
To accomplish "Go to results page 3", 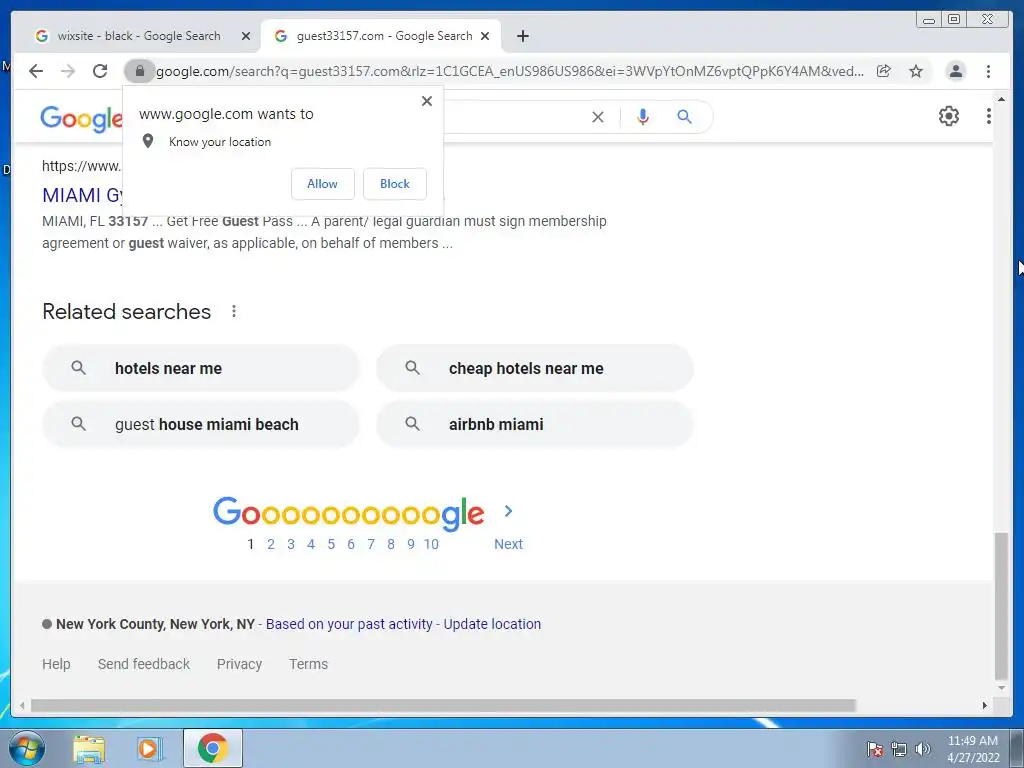I will pyautogui.click(x=291, y=544).
